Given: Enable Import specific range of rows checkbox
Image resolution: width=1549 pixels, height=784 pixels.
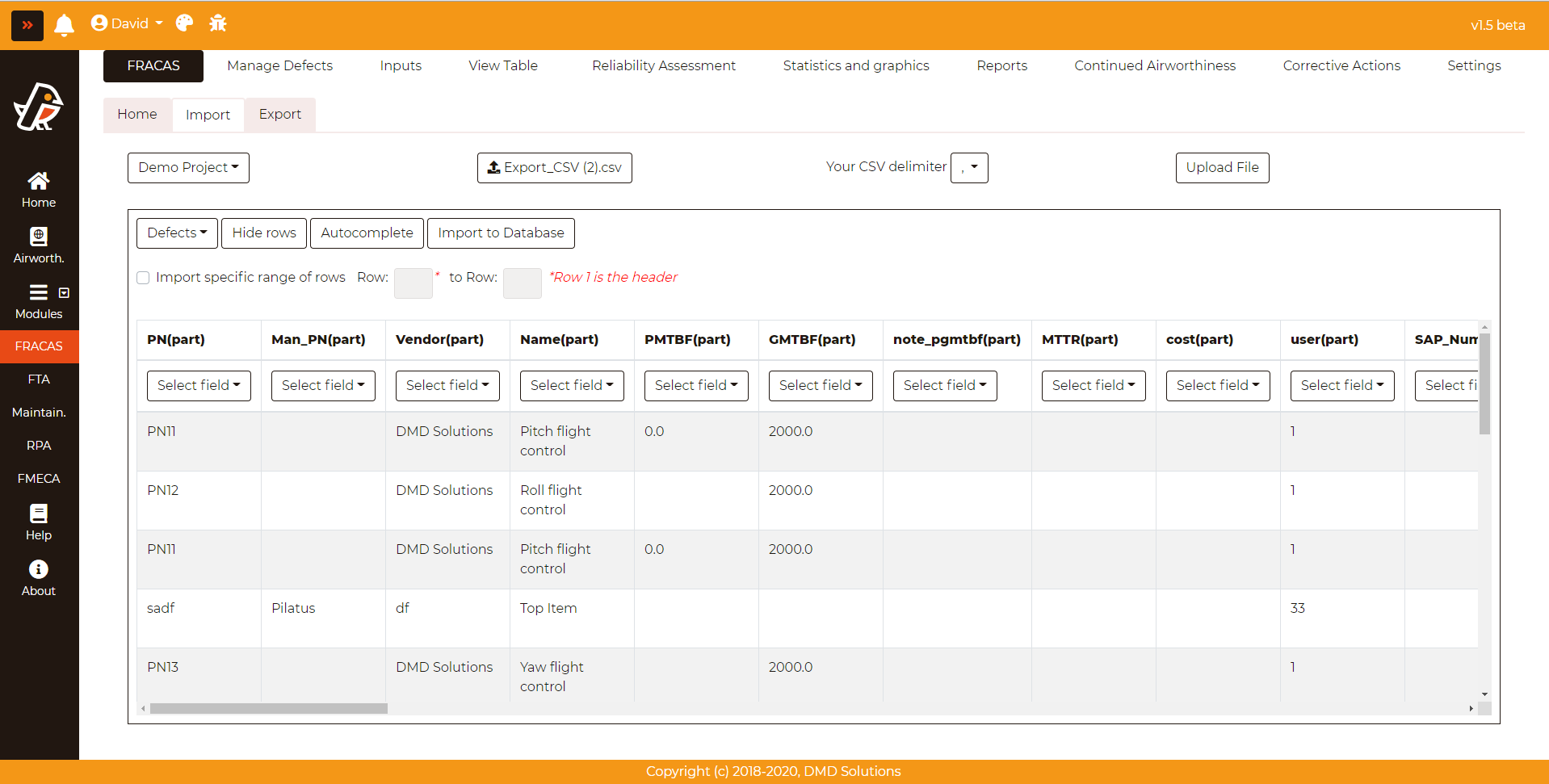Looking at the screenshot, I should (x=143, y=278).
